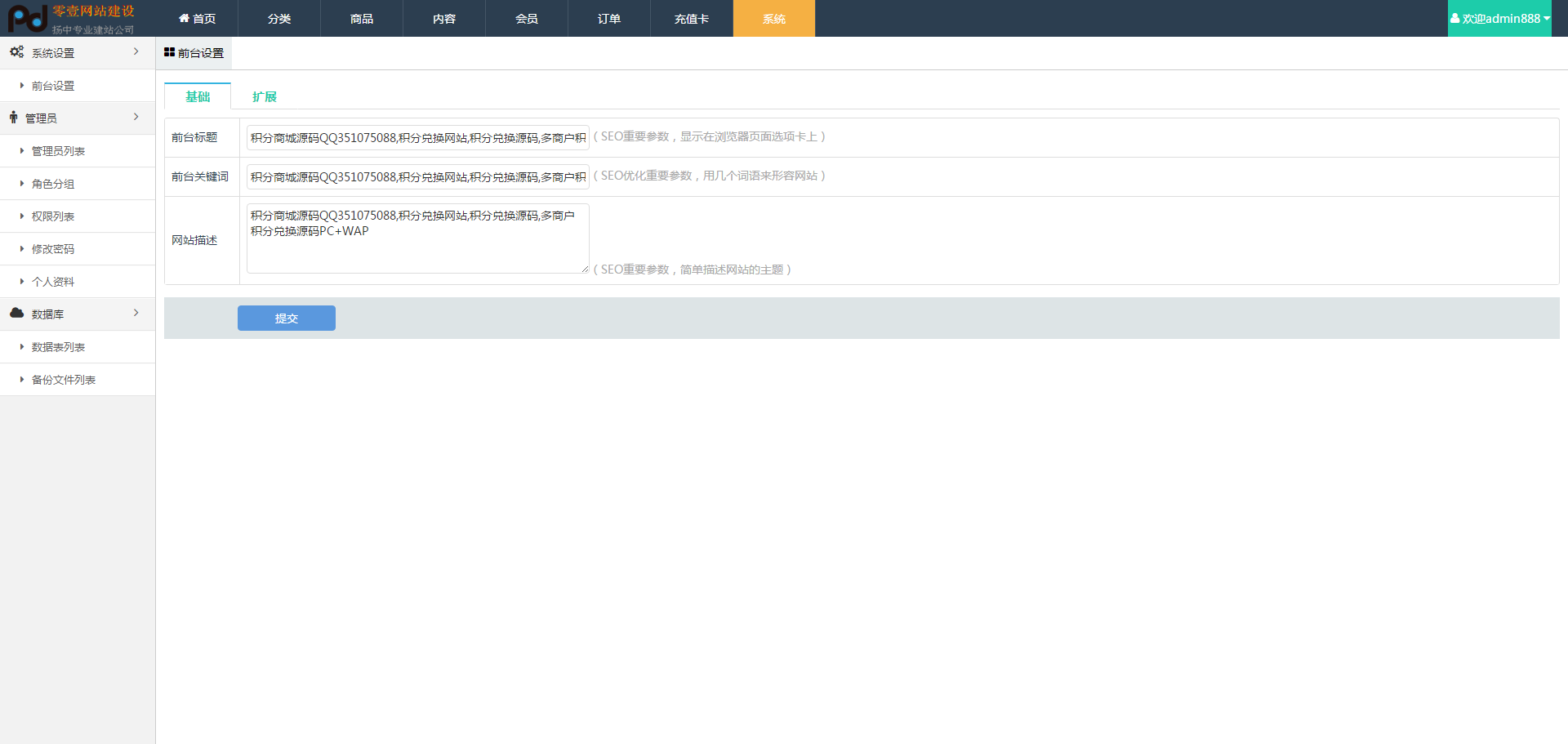Open the 商品 top menu
The image size is (1568, 744).
point(362,18)
